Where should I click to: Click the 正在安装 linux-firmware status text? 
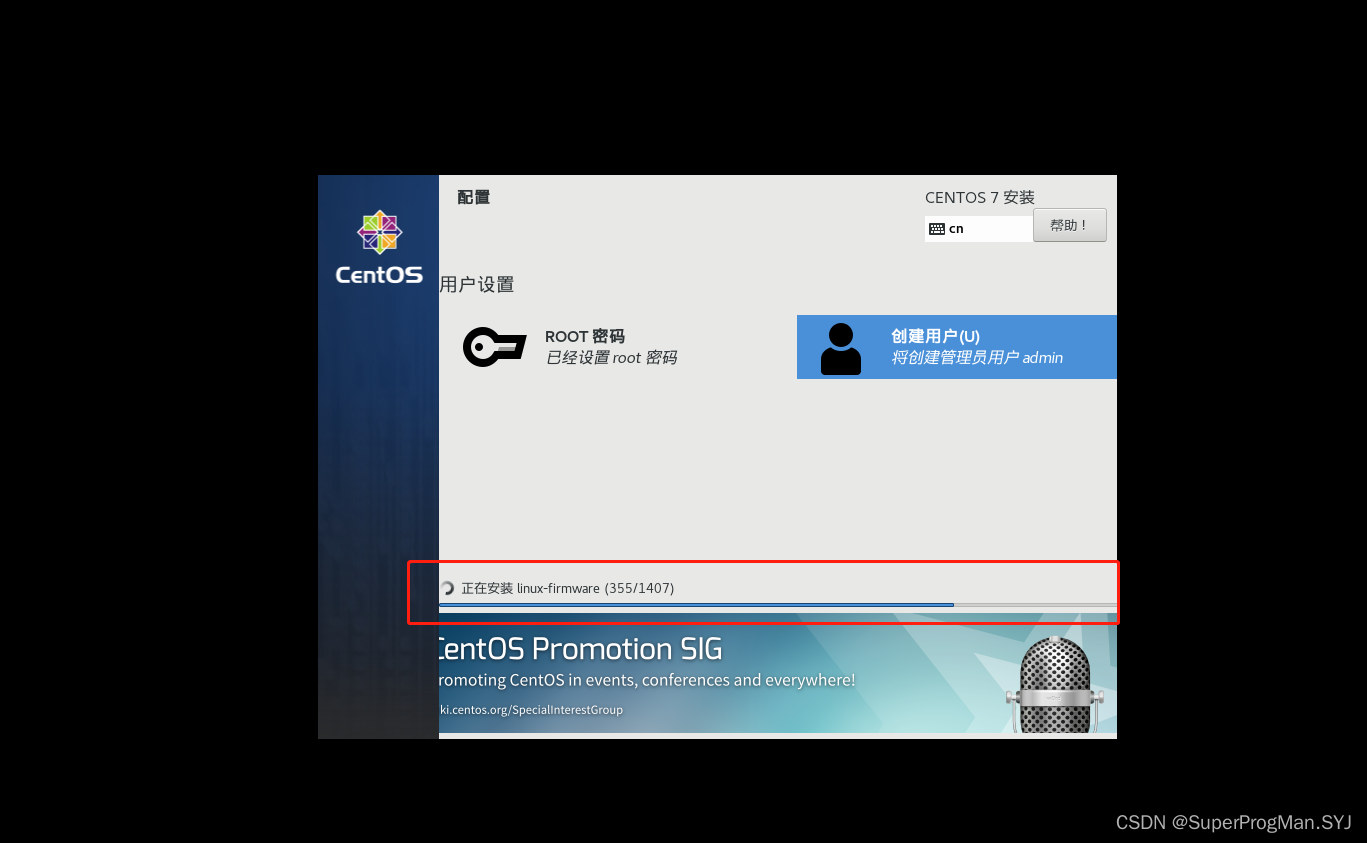point(567,588)
